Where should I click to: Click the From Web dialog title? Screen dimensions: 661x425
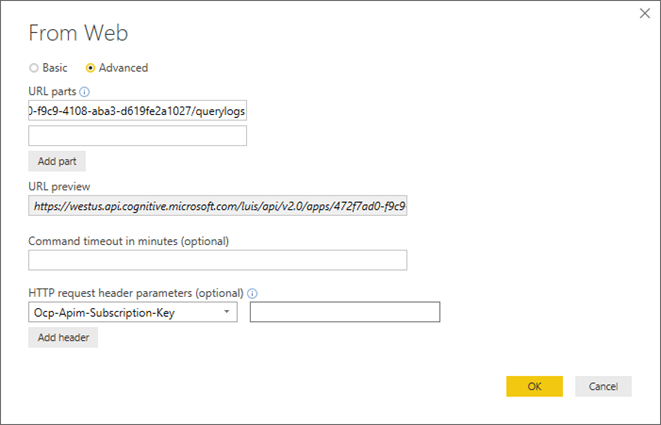[x=78, y=33]
